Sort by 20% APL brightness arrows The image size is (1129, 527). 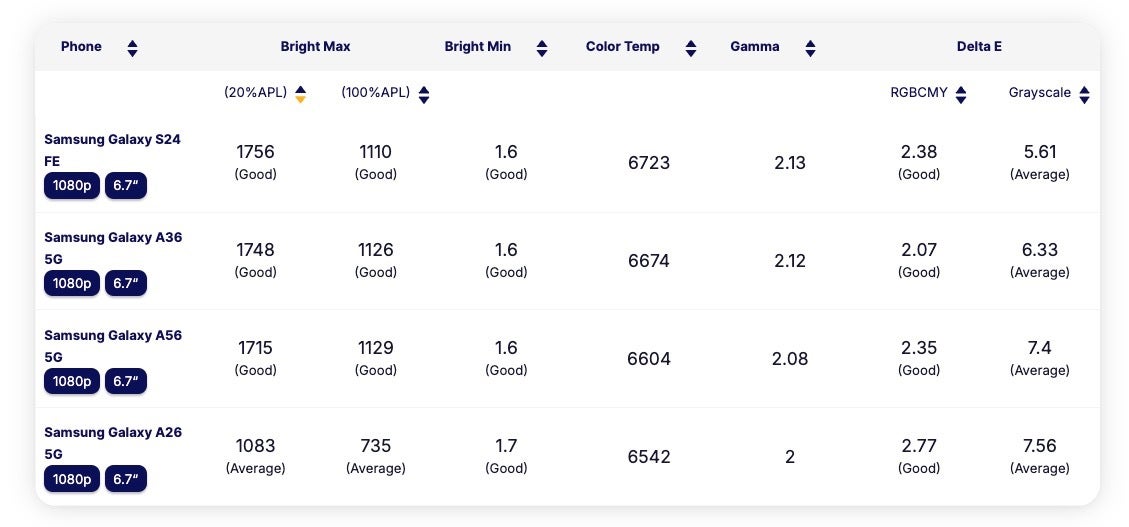(300, 94)
